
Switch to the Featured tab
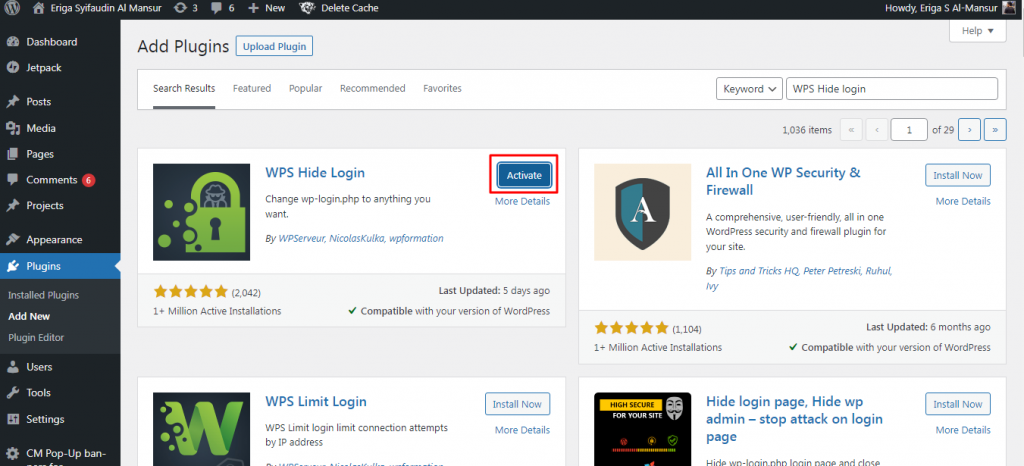click(x=252, y=89)
